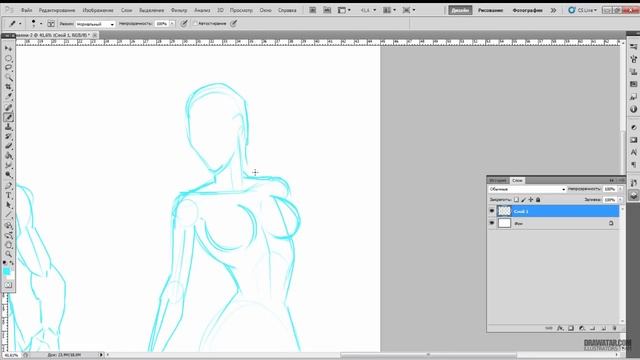
Task: Open the Фильтр menu
Action: tap(179, 10)
